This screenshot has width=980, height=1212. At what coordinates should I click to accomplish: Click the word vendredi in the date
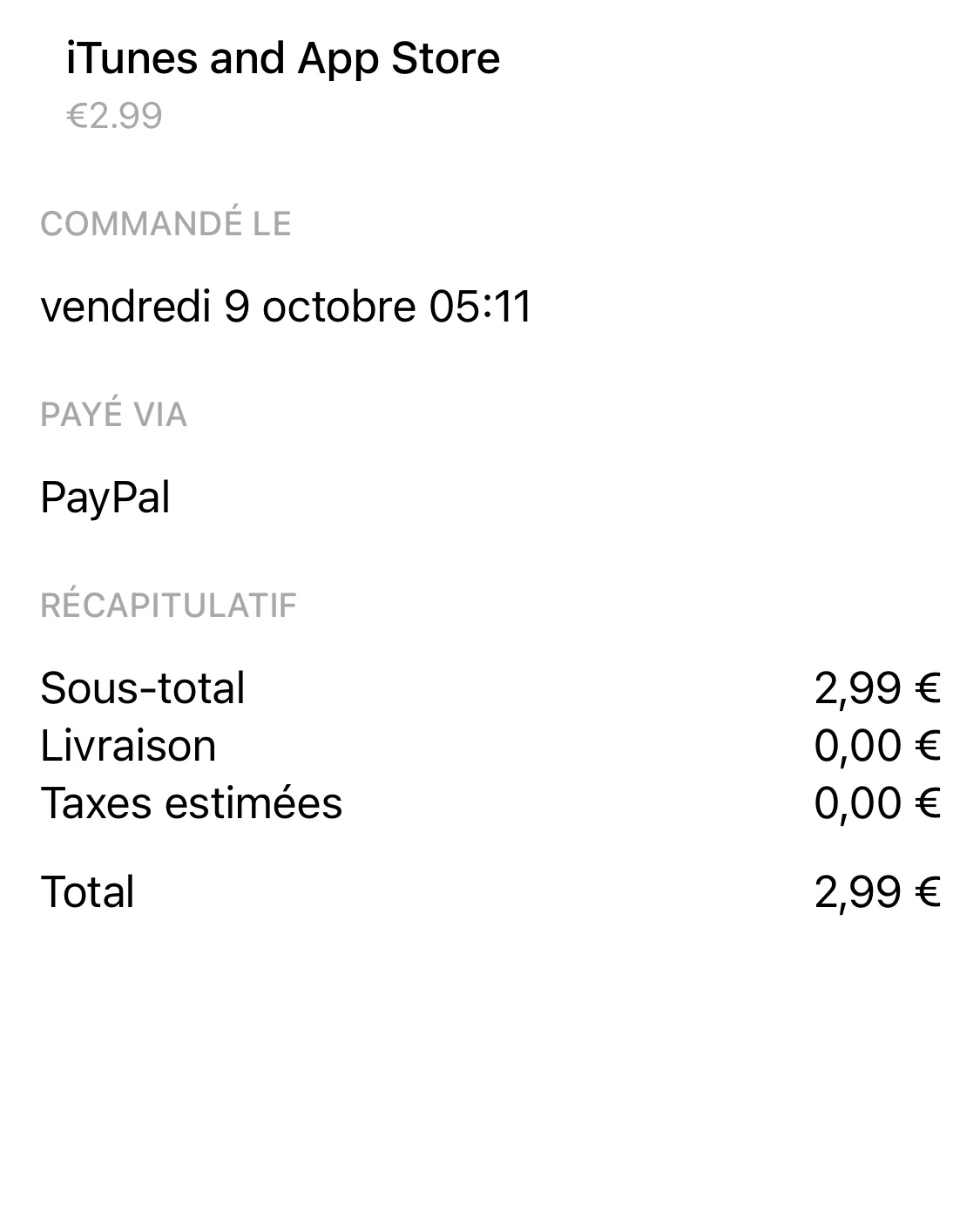[x=125, y=307]
